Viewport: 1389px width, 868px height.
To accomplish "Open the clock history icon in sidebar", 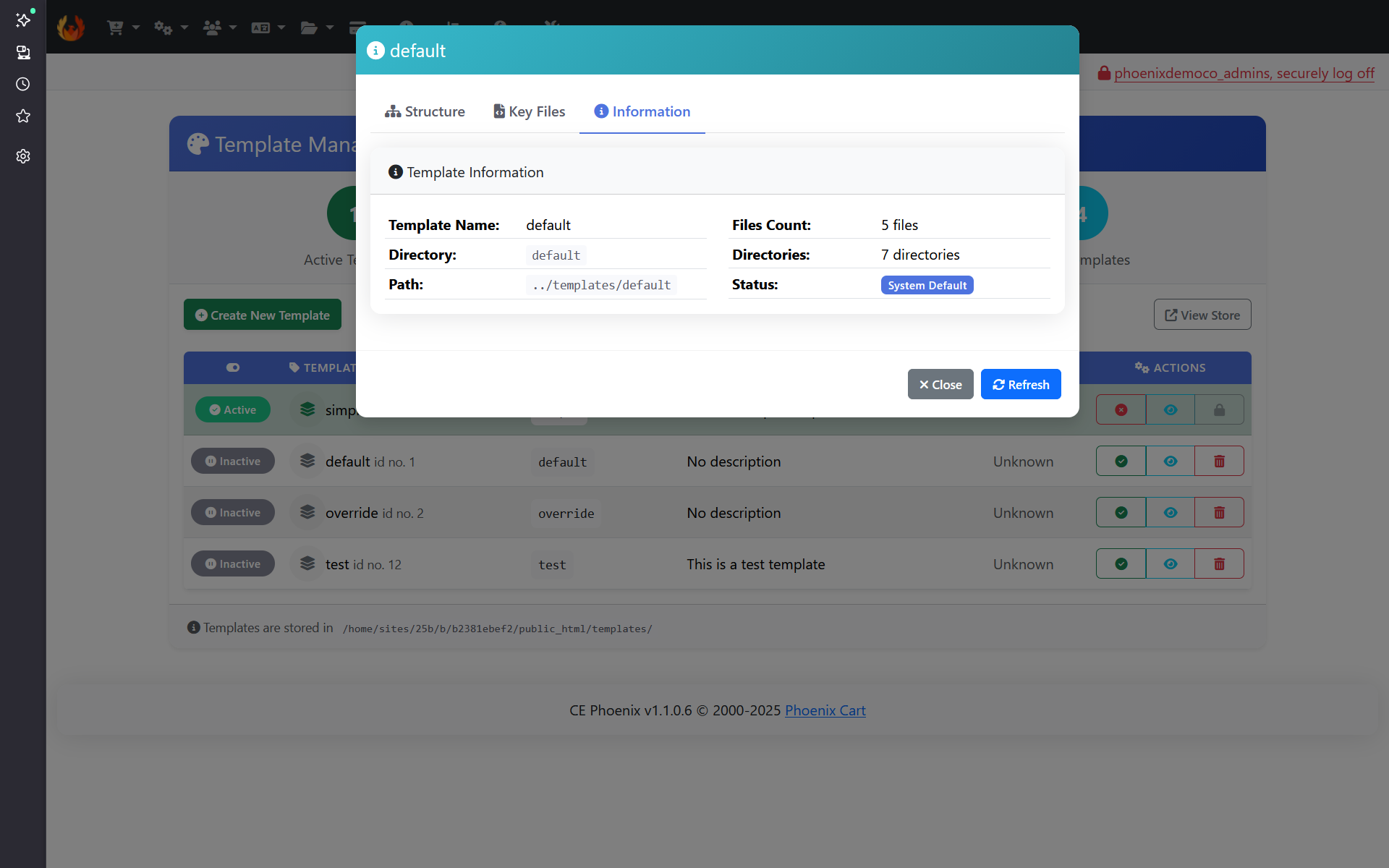I will [23, 84].
